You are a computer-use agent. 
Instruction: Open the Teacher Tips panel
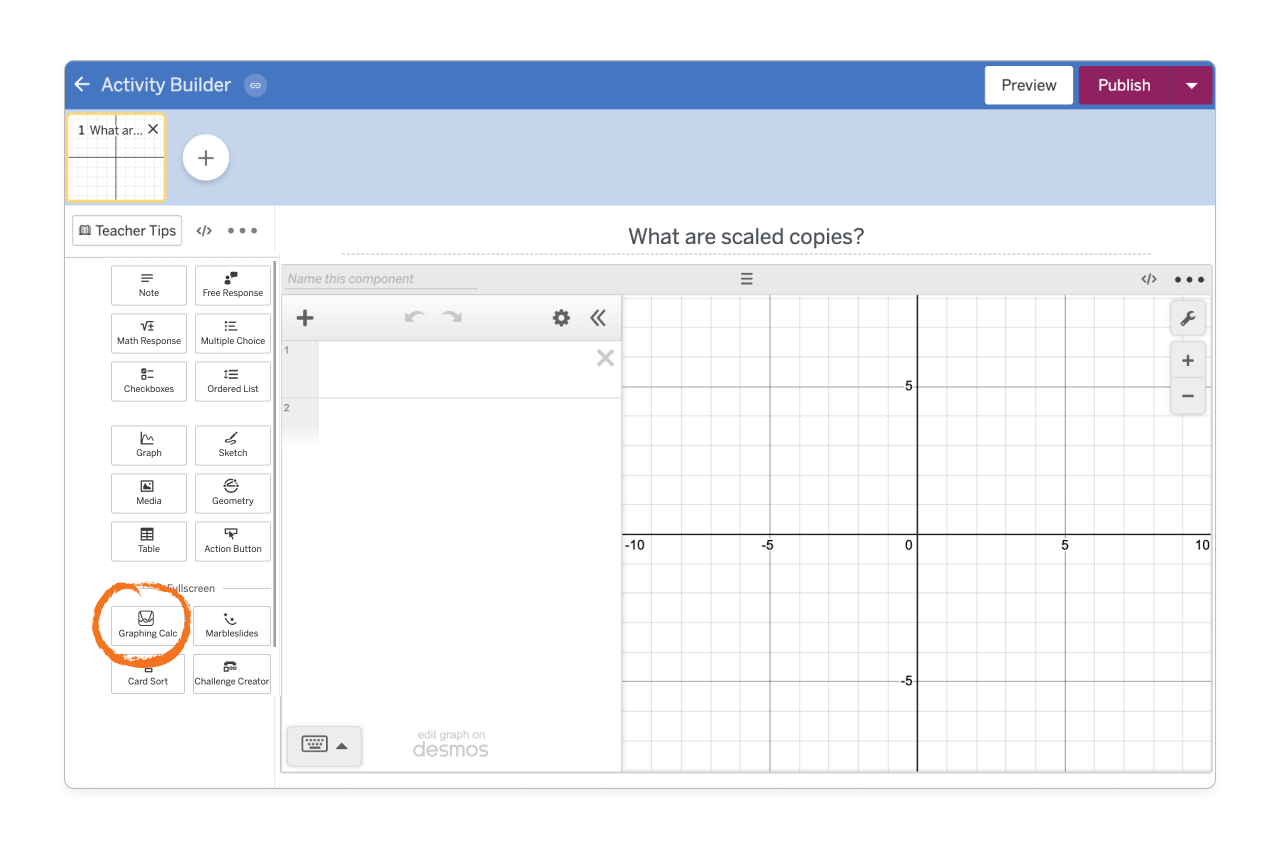(126, 230)
